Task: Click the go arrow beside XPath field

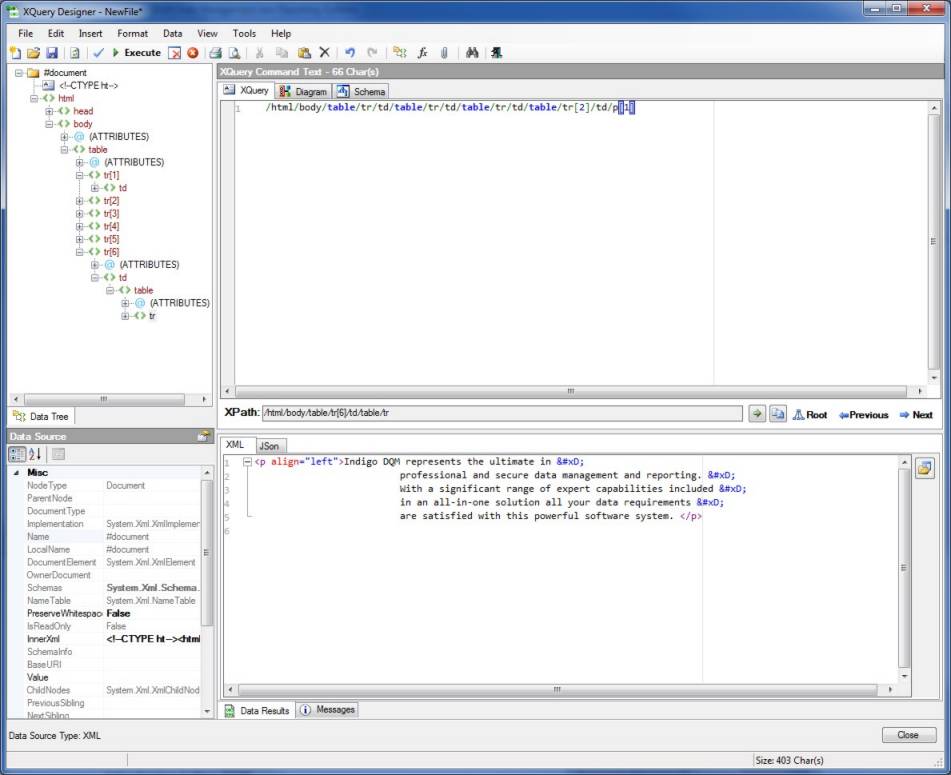Action: (x=757, y=414)
